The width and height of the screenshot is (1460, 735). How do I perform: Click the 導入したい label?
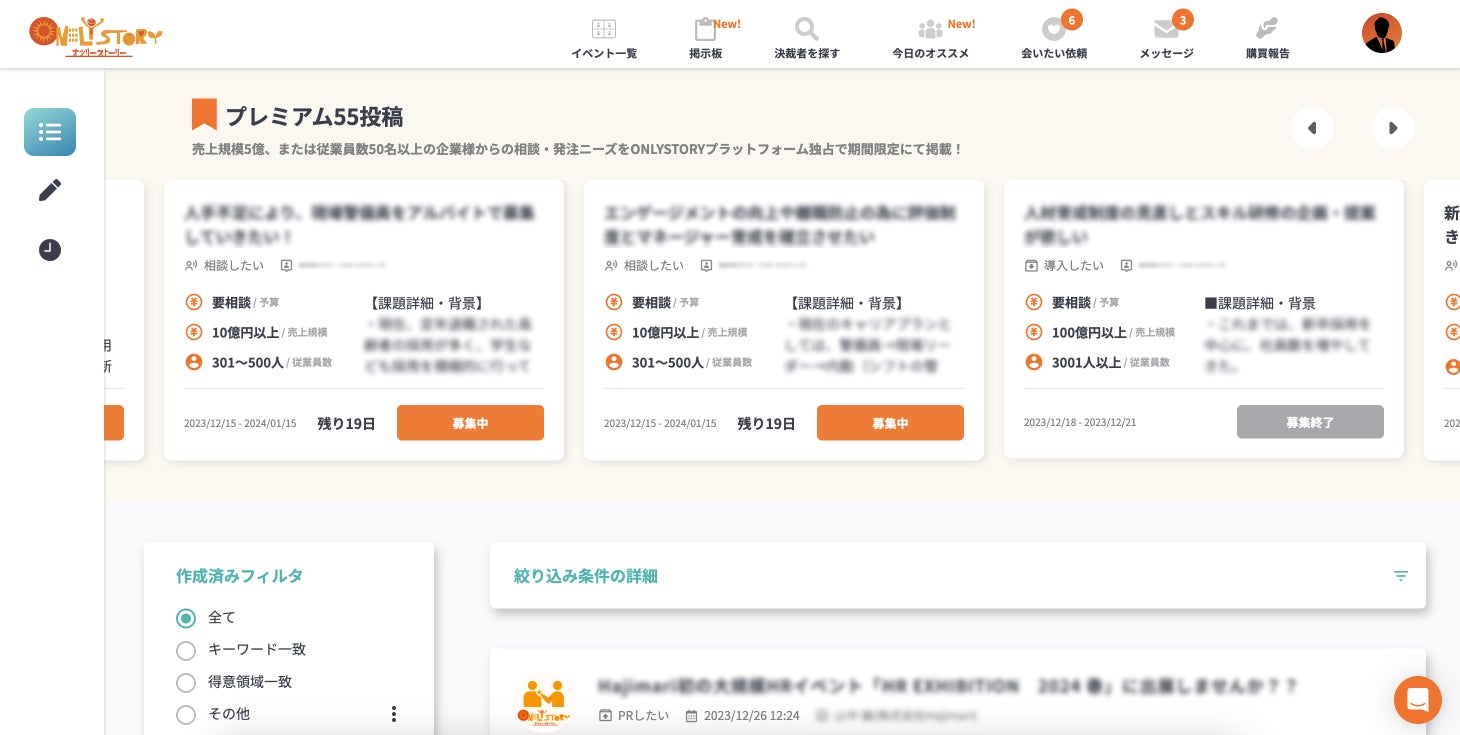point(1064,265)
